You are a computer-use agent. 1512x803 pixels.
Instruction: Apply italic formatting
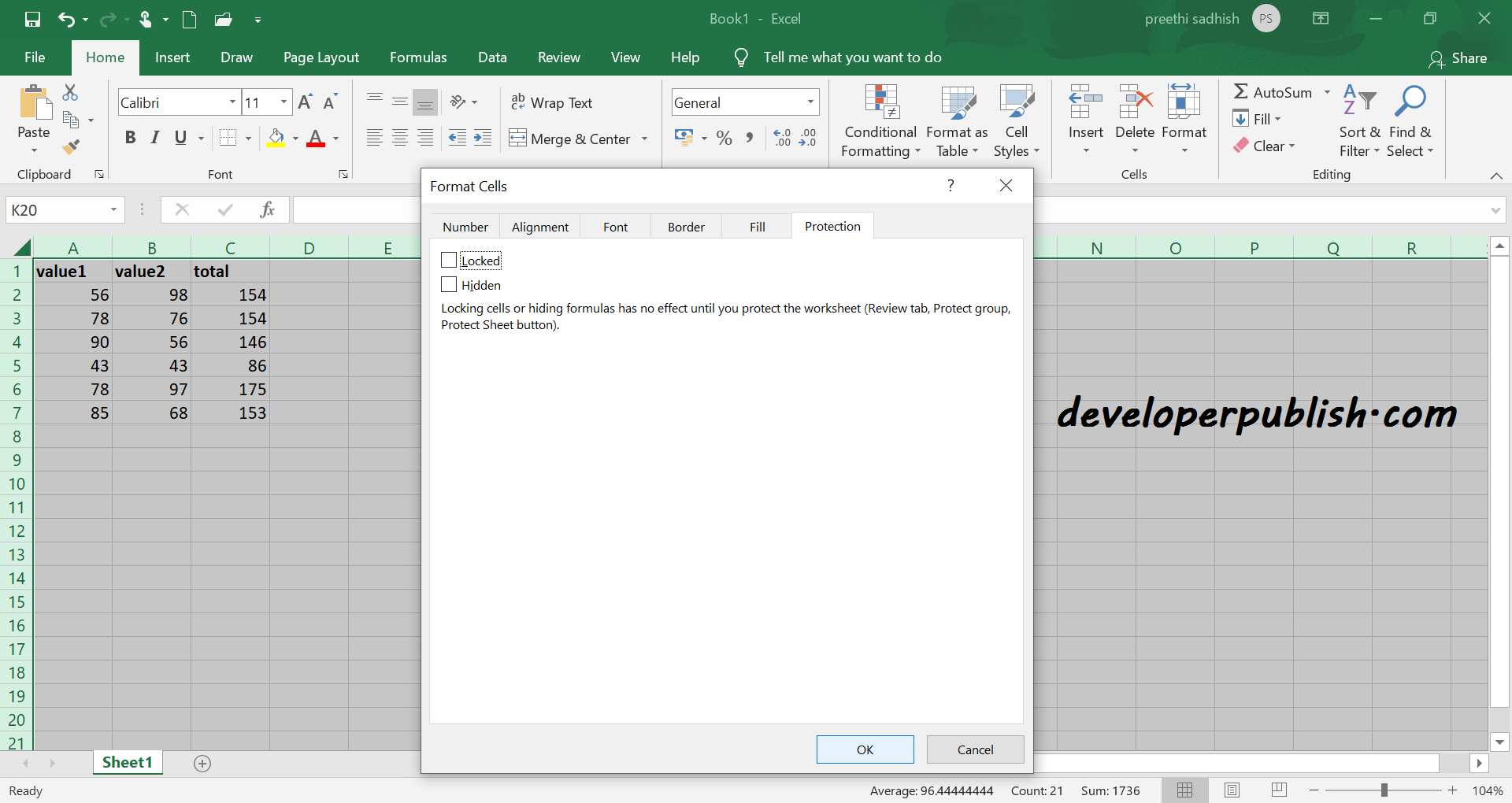(154, 138)
